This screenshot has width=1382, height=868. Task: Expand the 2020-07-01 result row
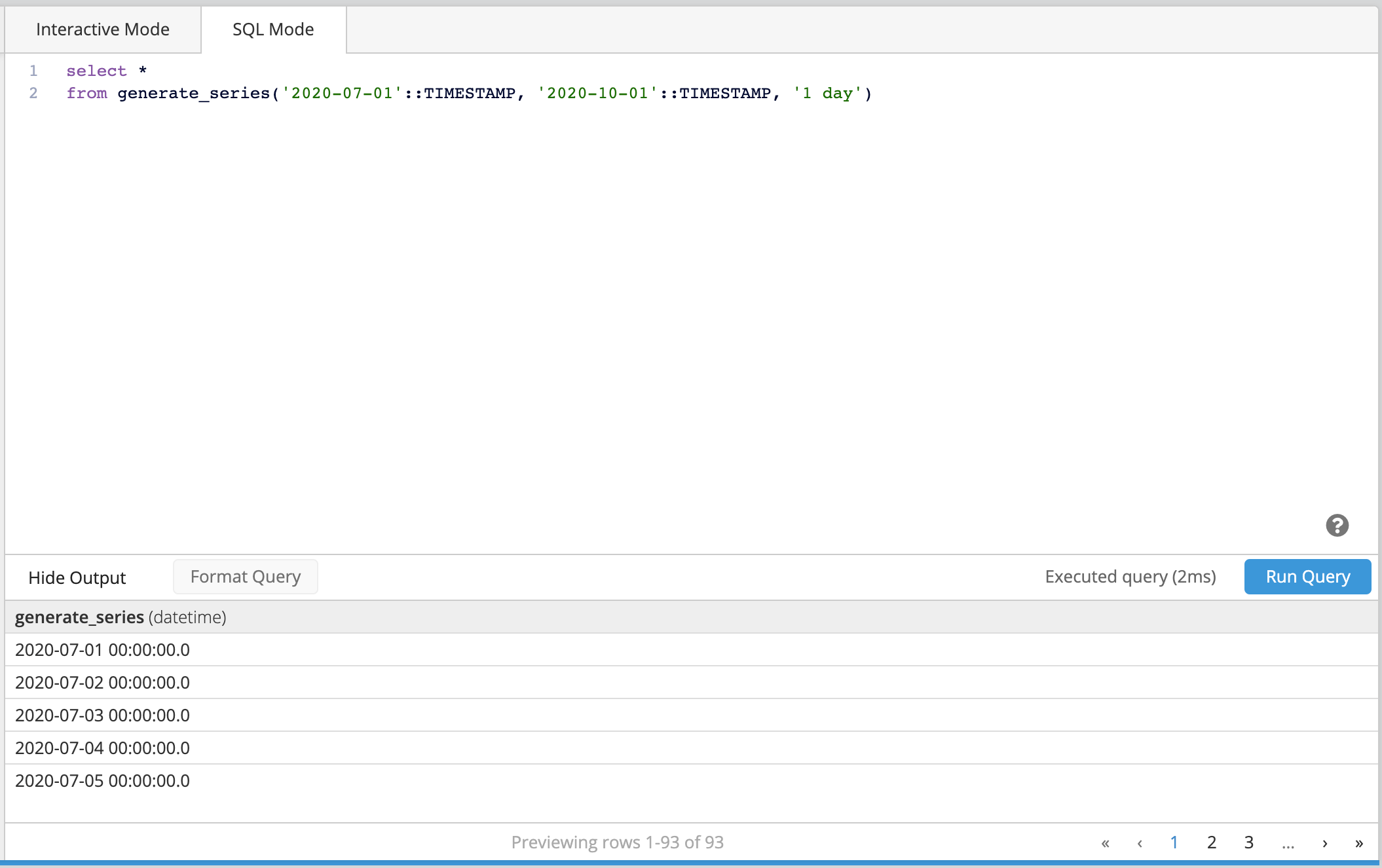tap(102, 649)
